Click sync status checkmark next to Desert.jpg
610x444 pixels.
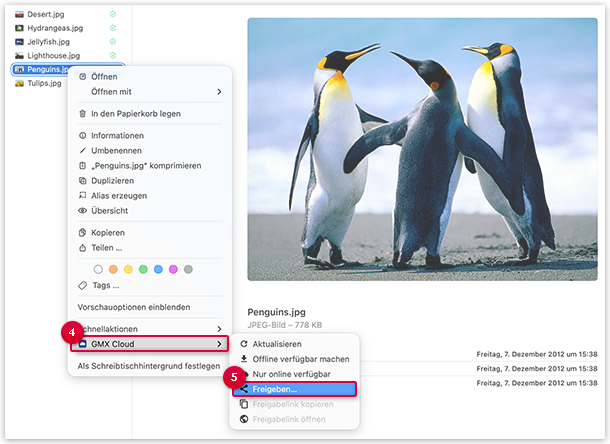112,15
